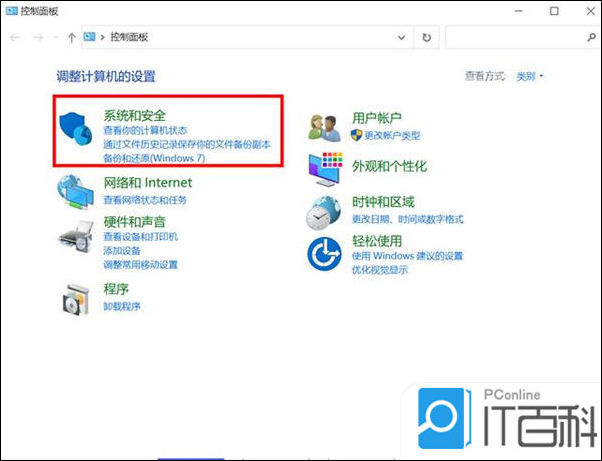Go up one level with up arrow
This screenshot has width=602, height=461.
coord(71,37)
